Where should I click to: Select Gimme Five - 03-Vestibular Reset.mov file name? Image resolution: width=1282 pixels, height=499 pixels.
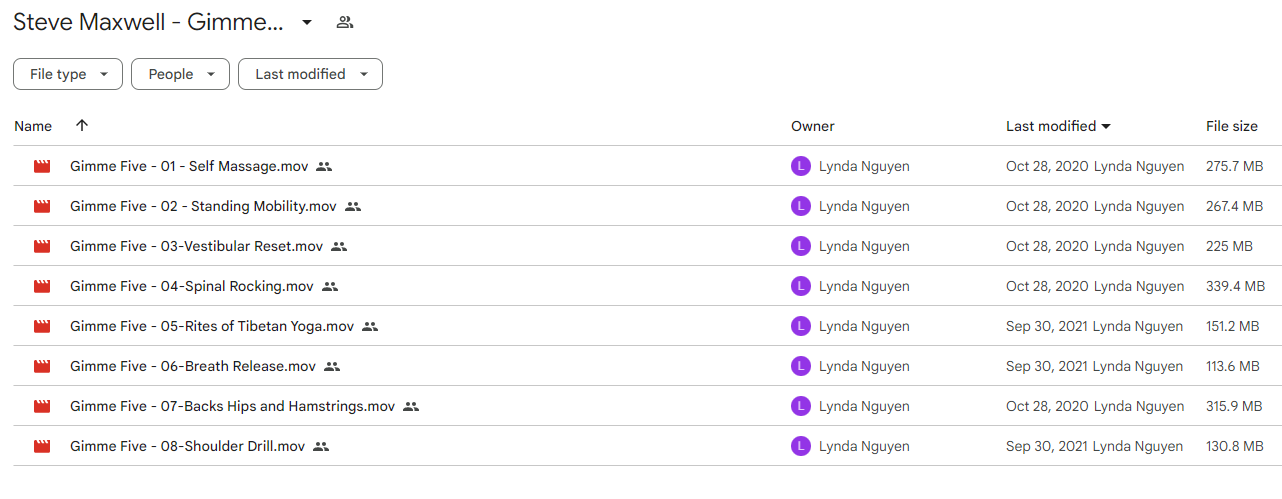click(196, 247)
